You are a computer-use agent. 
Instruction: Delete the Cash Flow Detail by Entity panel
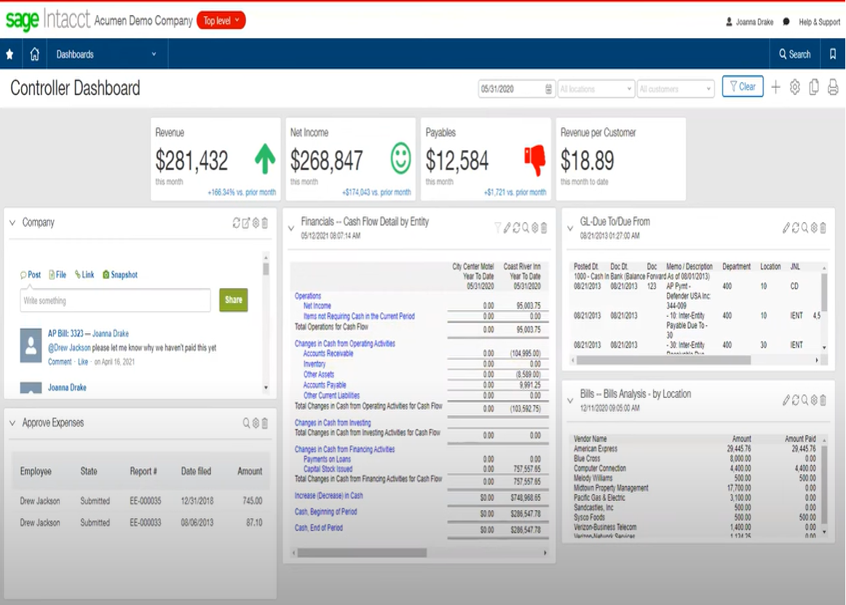coord(544,228)
